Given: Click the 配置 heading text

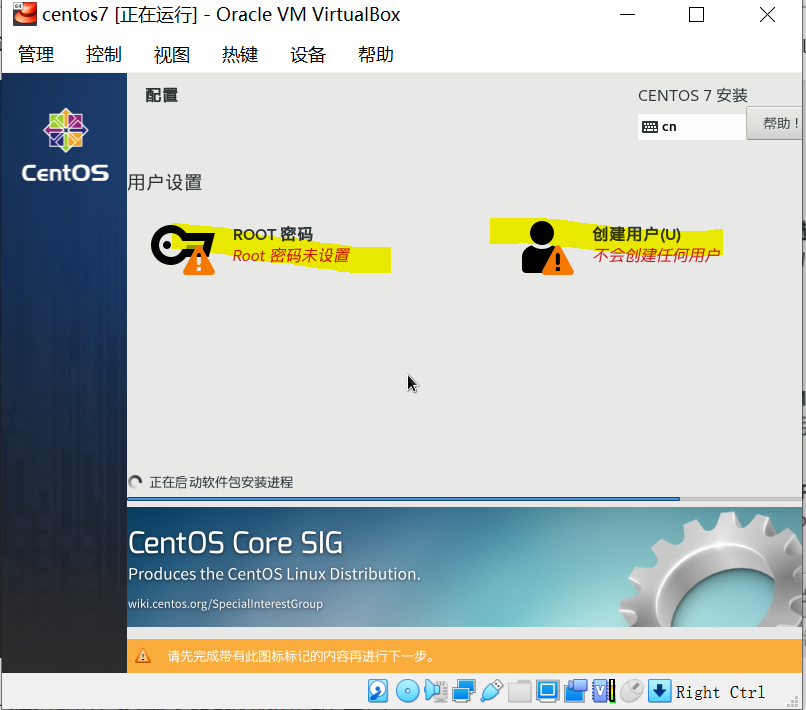Looking at the screenshot, I should [x=162, y=95].
